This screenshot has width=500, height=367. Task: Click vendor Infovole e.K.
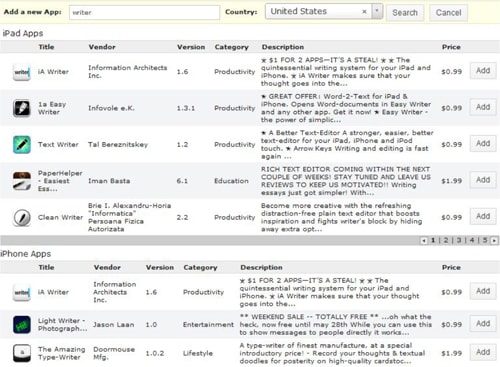(x=111, y=108)
